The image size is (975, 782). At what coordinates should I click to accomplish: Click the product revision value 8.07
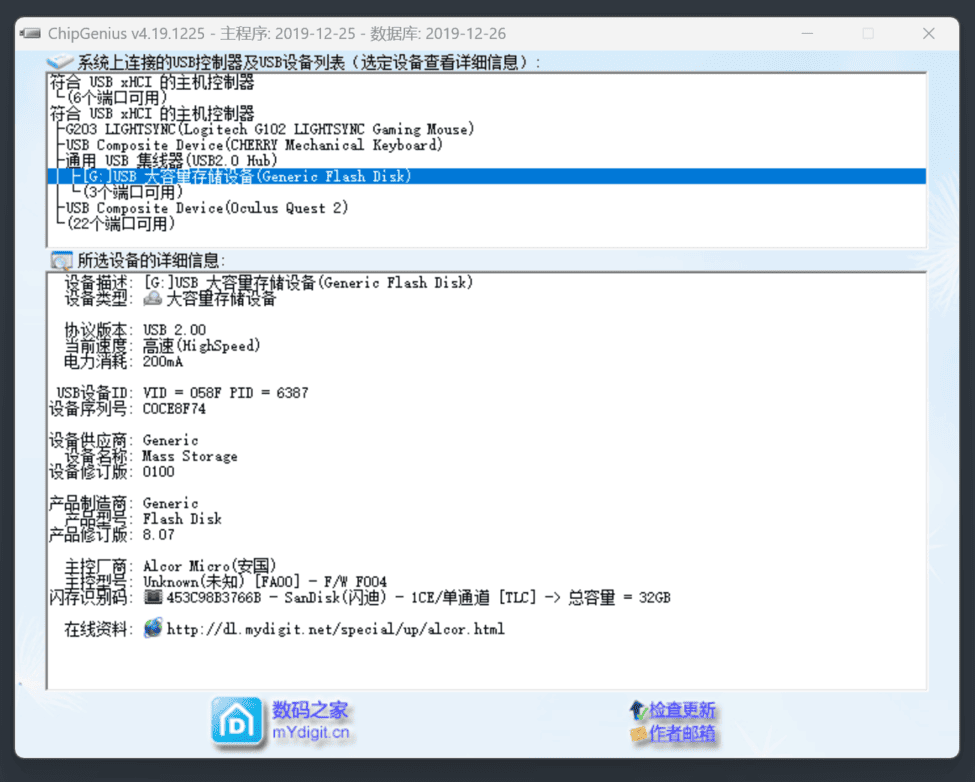coord(159,535)
